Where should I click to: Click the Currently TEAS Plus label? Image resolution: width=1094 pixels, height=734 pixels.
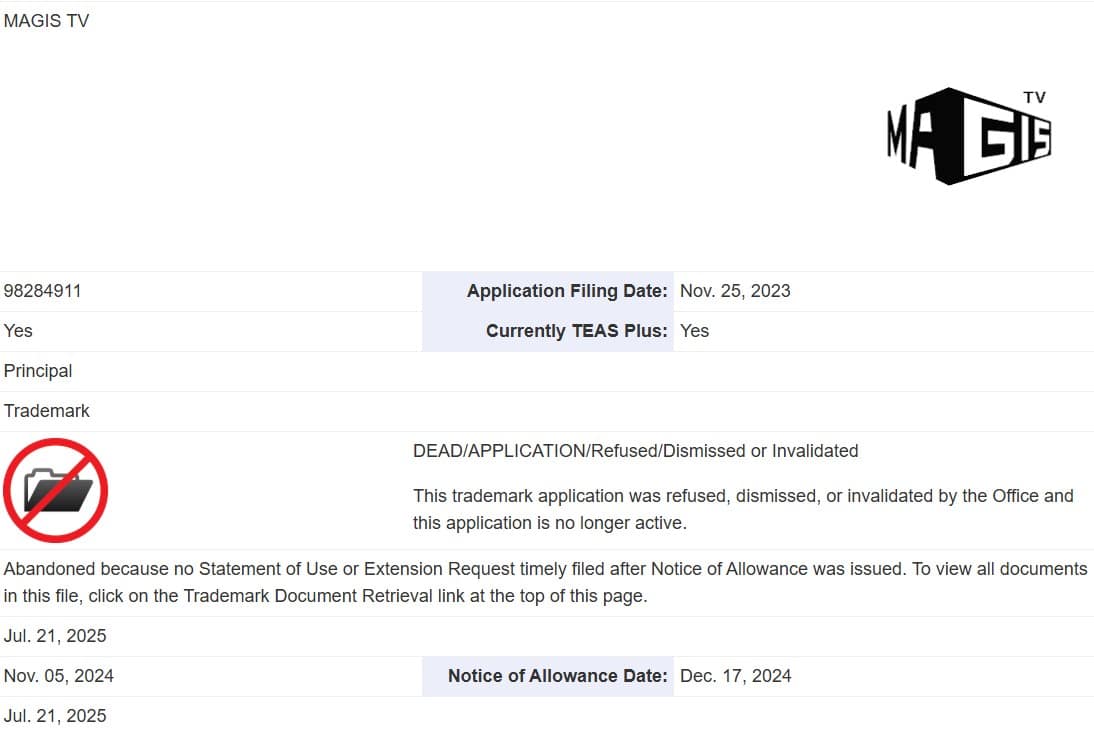[x=576, y=331]
